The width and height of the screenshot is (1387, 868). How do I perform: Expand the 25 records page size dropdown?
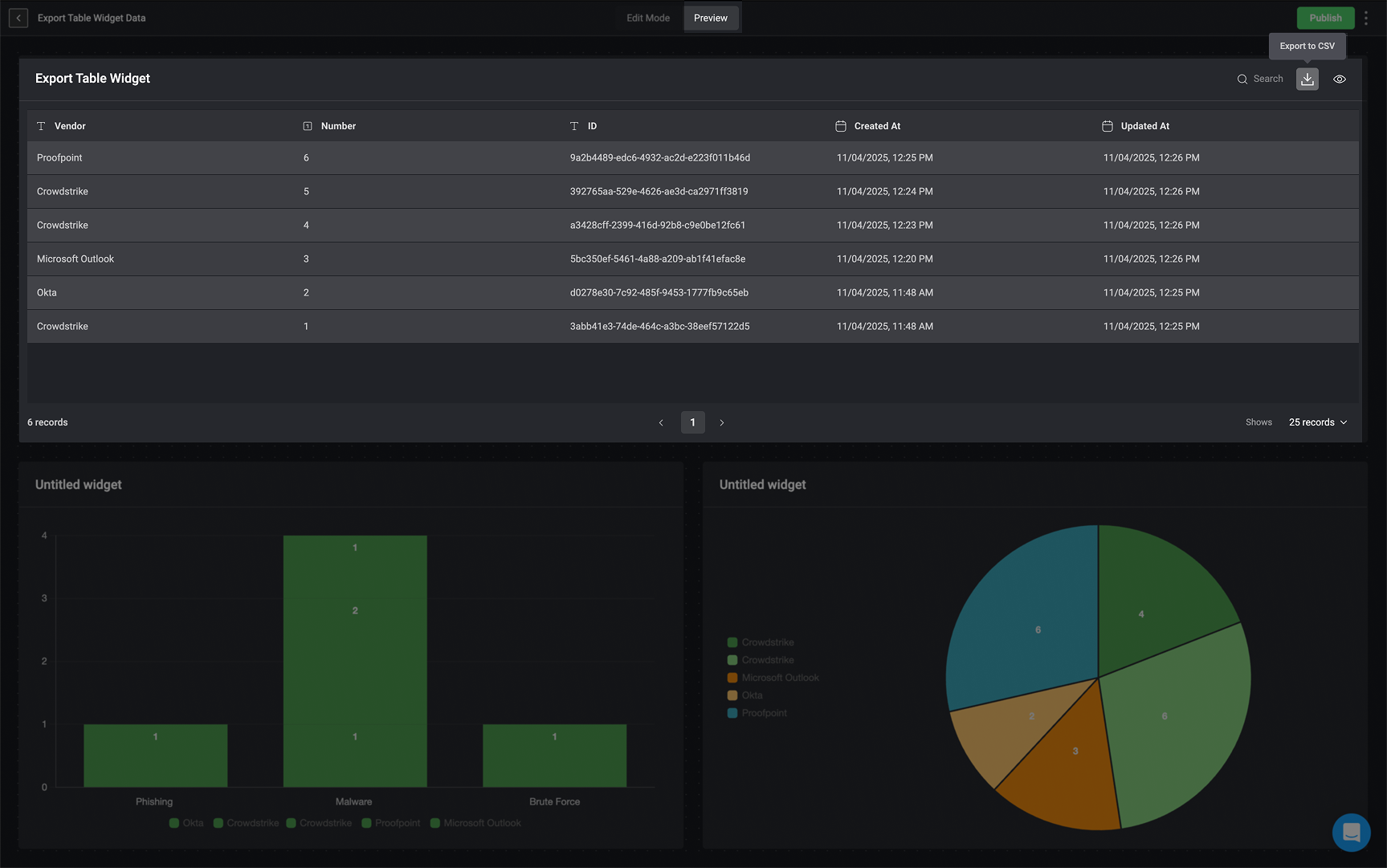point(1318,422)
